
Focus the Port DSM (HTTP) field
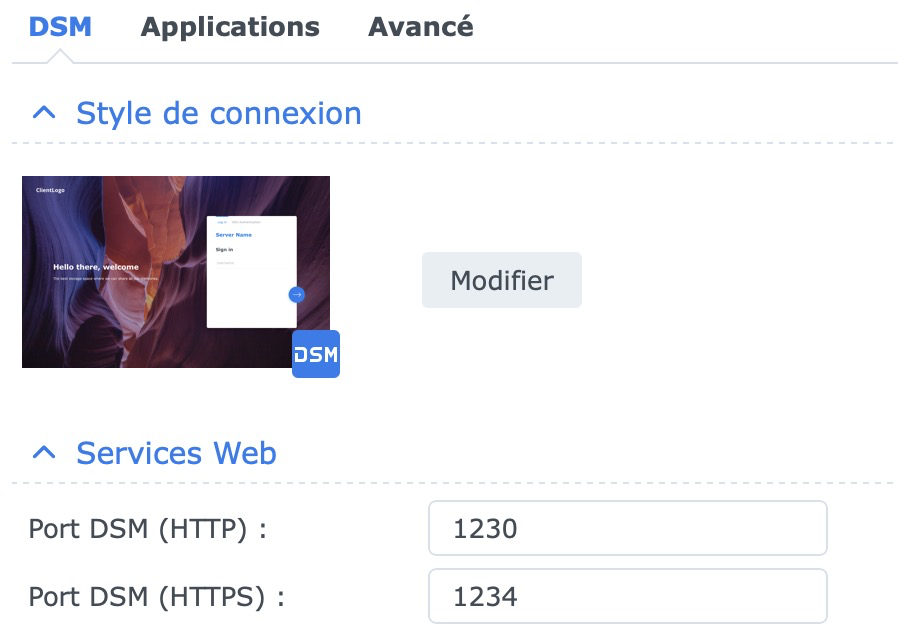[x=627, y=528]
